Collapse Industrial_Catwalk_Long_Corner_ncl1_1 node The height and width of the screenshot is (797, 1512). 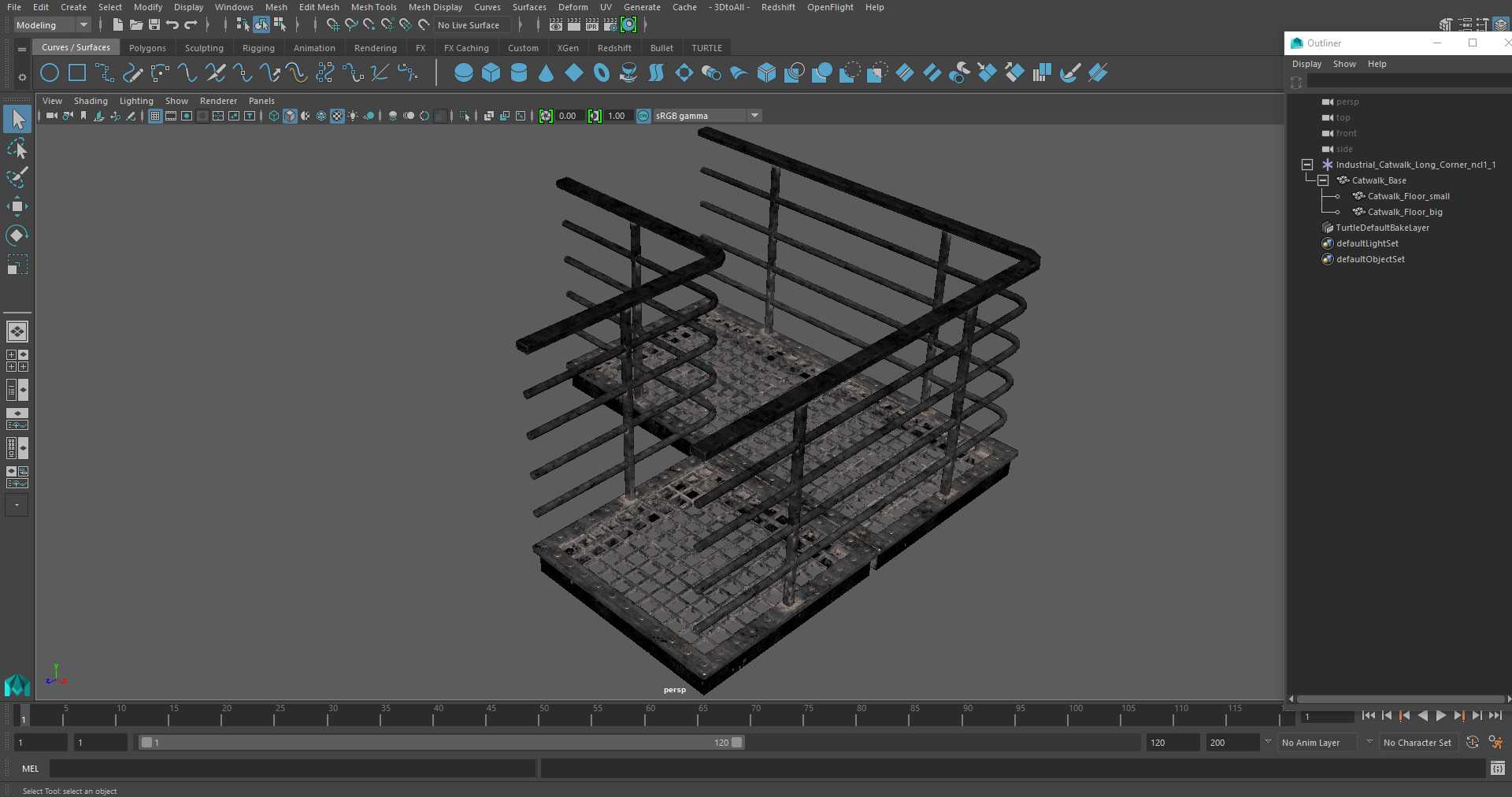coord(1307,165)
